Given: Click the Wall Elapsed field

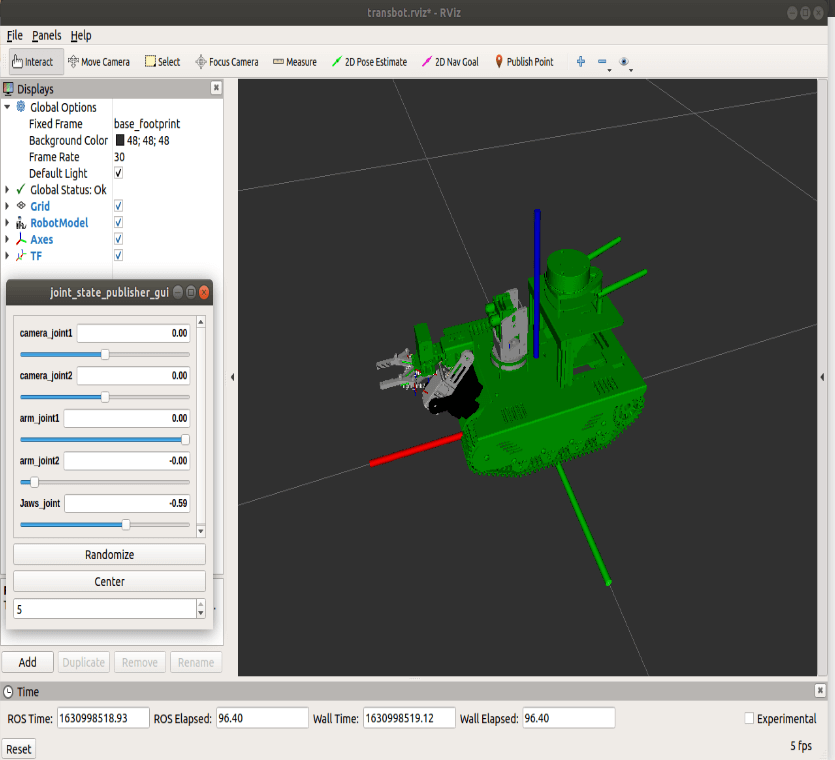Looking at the screenshot, I should [x=569, y=718].
